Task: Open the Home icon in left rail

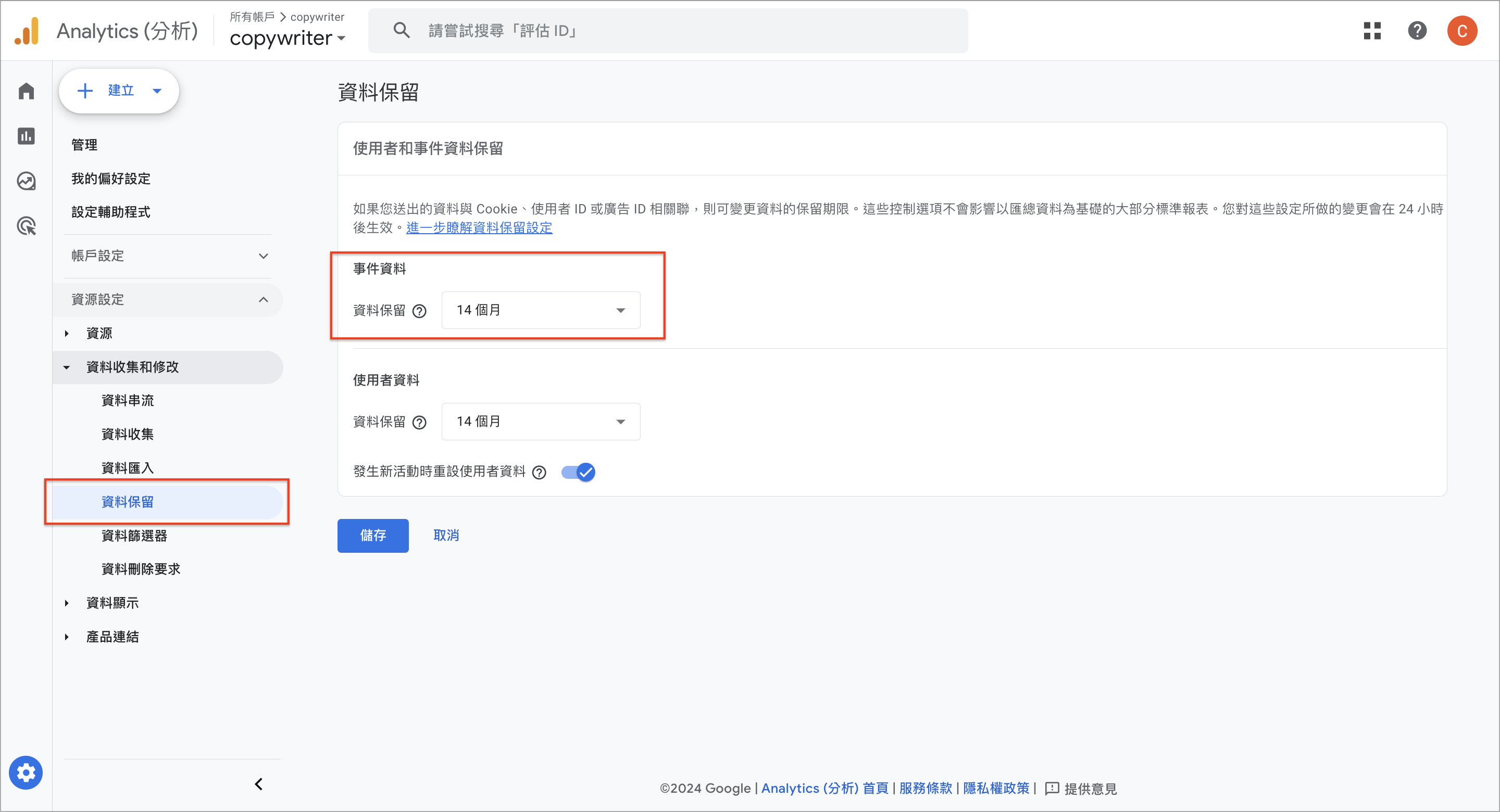Action: (26, 92)
